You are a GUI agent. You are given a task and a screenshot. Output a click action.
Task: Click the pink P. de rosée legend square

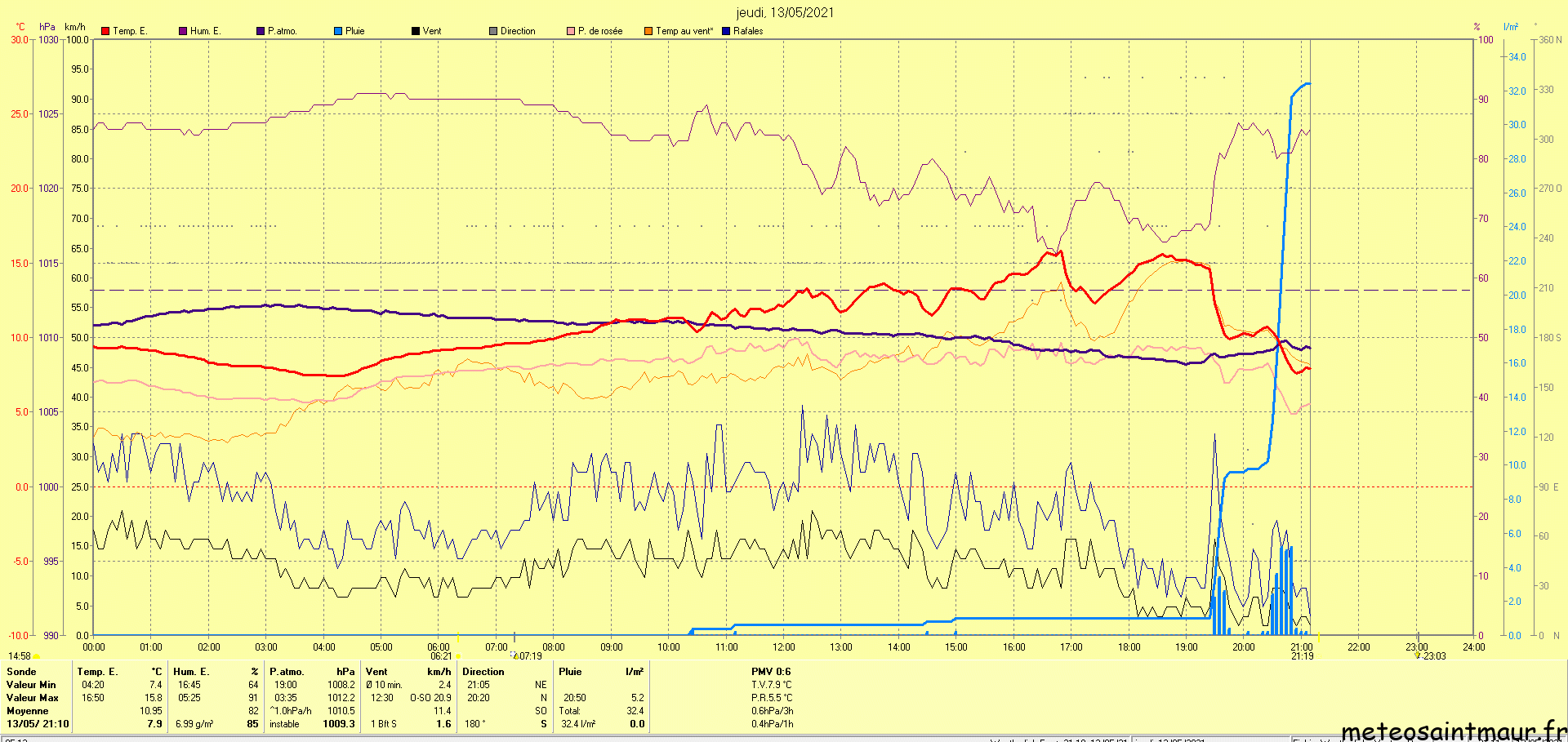pyautogui.click(x=571, y=31)
